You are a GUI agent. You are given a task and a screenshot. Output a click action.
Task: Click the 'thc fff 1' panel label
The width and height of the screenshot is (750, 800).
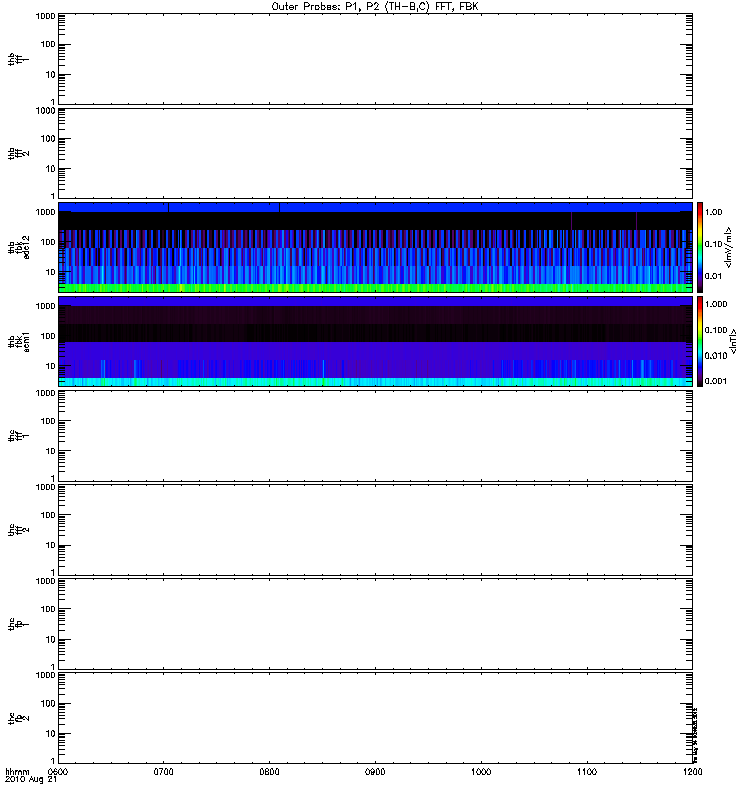click(18, 435)
